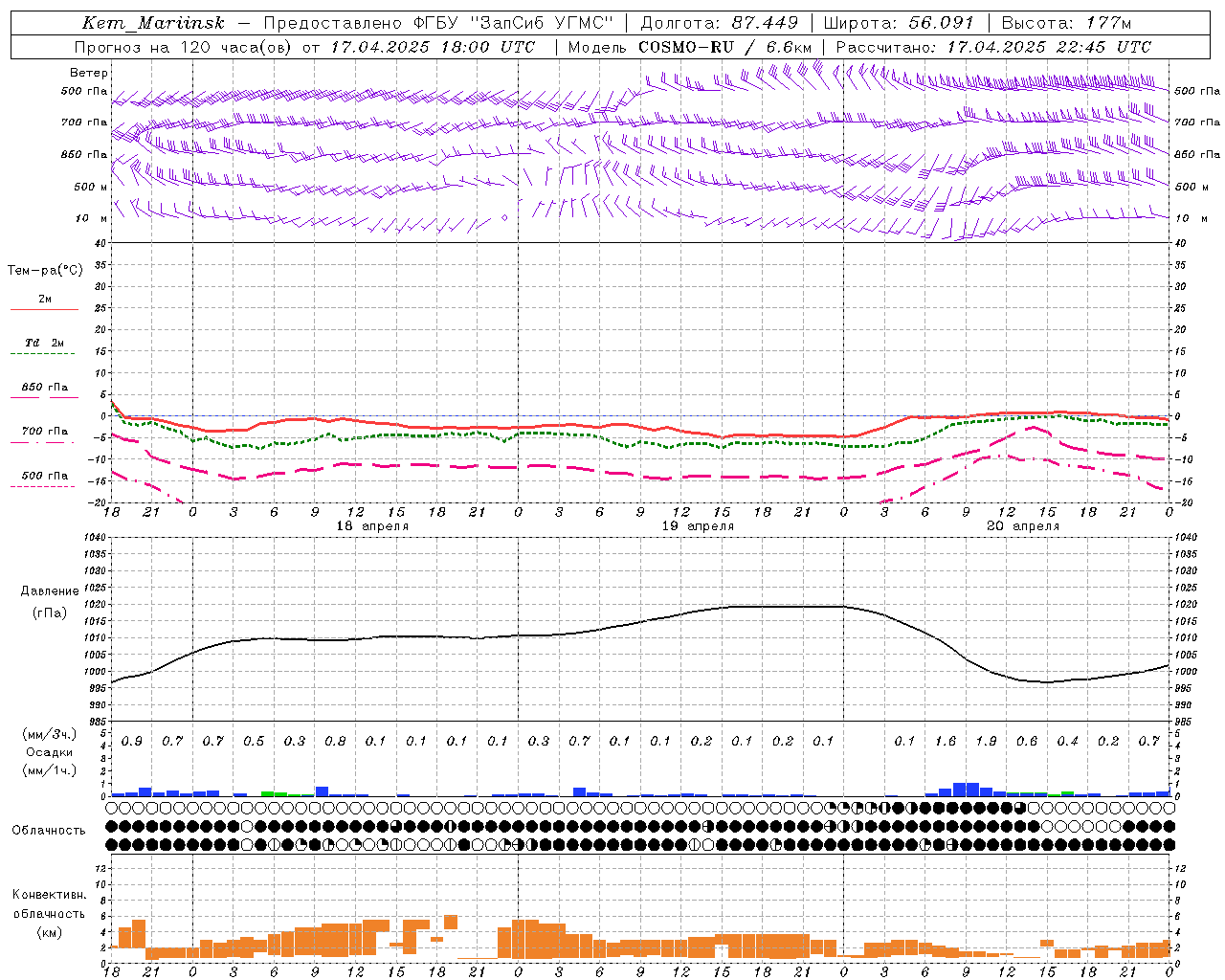Click the Тем-ра(°C) axis title

click(45, 271)
